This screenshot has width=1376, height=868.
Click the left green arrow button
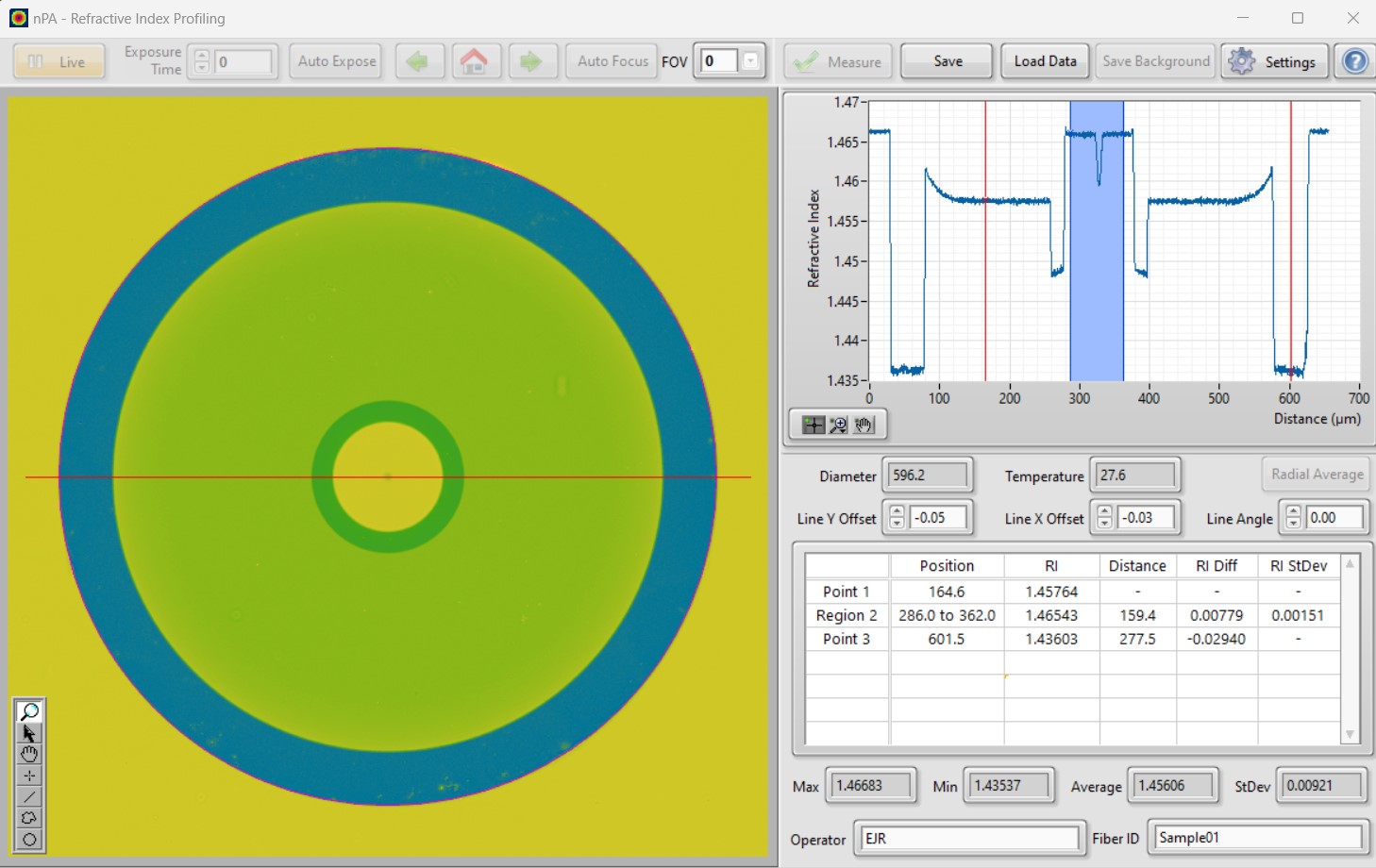[418, 62]
